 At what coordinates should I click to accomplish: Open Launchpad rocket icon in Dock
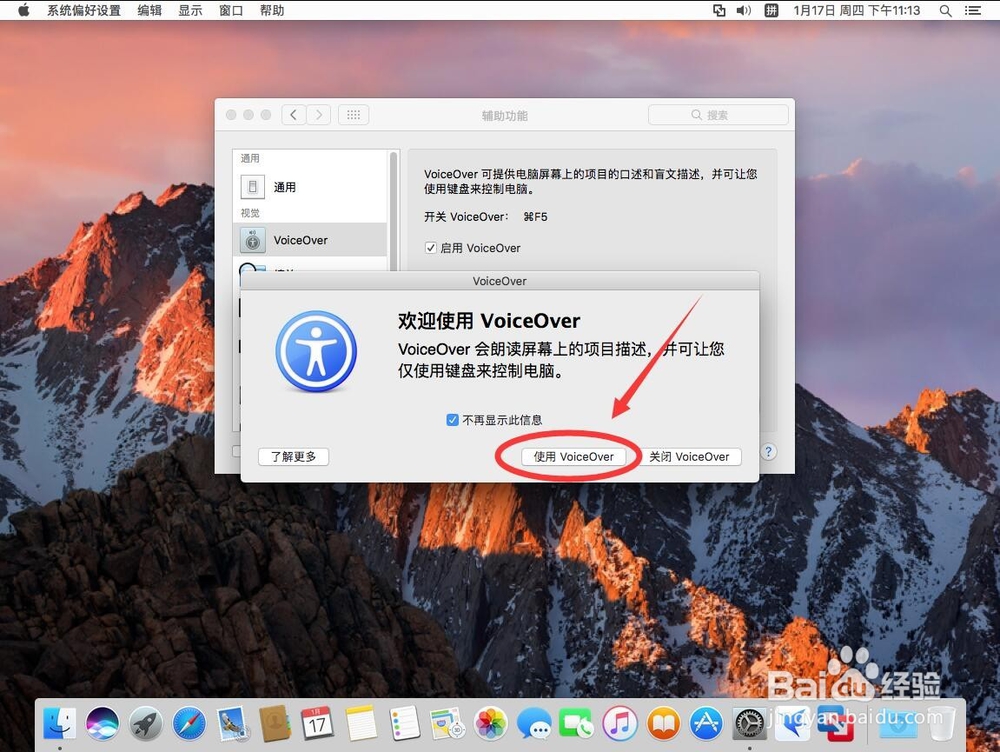pos(146,724)
